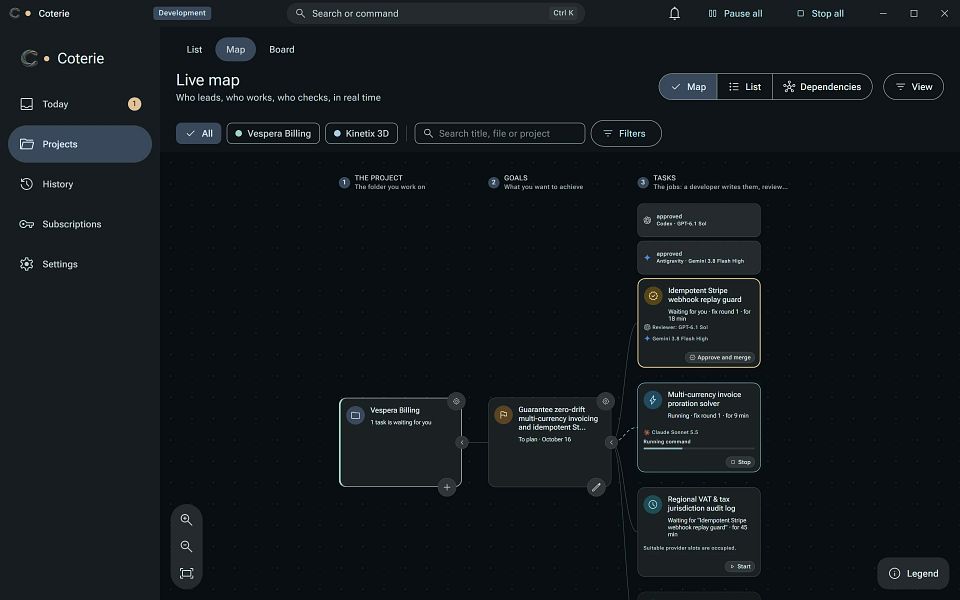This screenshot has width=960, height=600.
Task: Fit the map to screen
Action: (186, 573)
